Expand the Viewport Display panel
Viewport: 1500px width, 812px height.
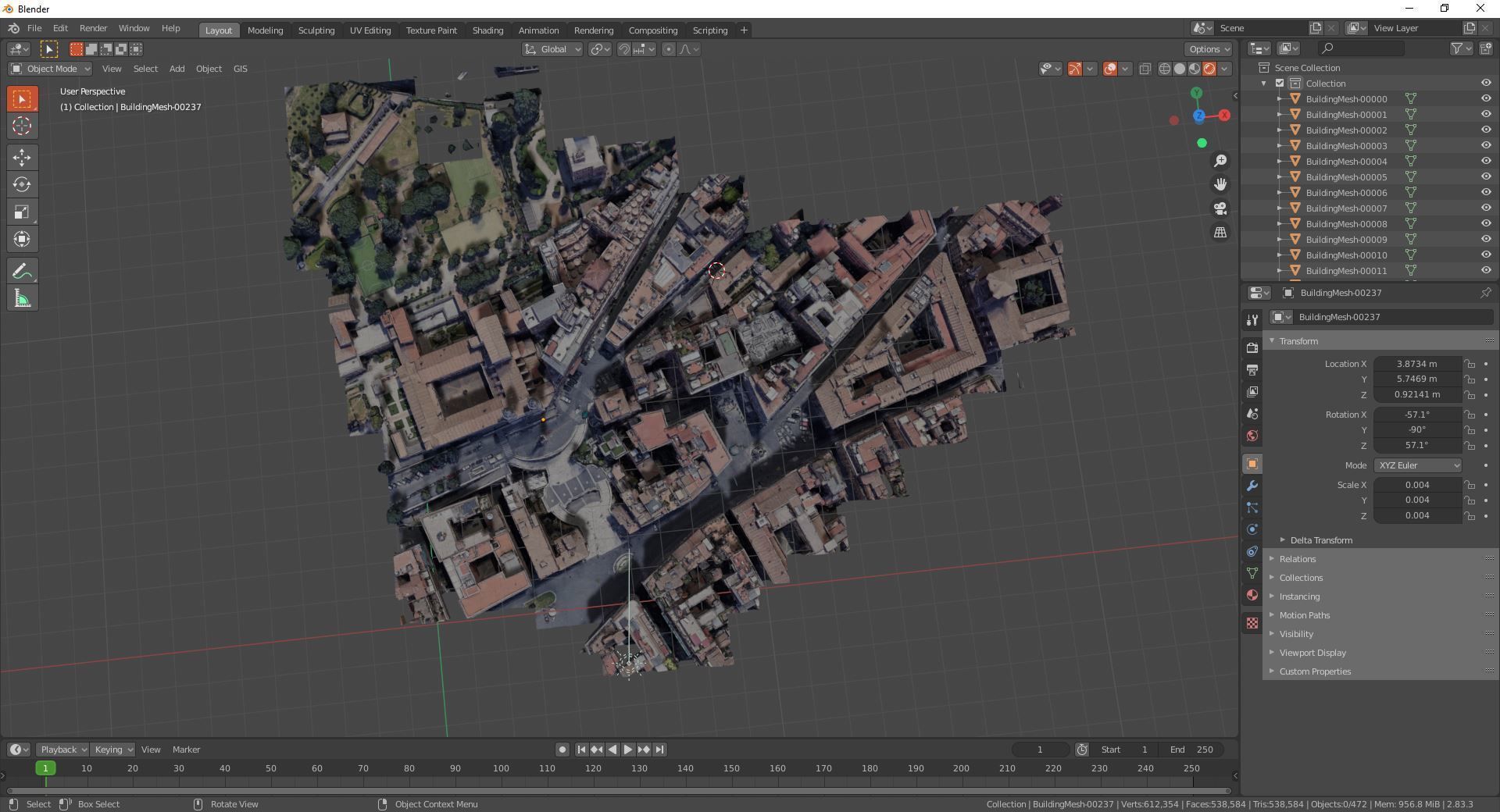pos(1312,653)
